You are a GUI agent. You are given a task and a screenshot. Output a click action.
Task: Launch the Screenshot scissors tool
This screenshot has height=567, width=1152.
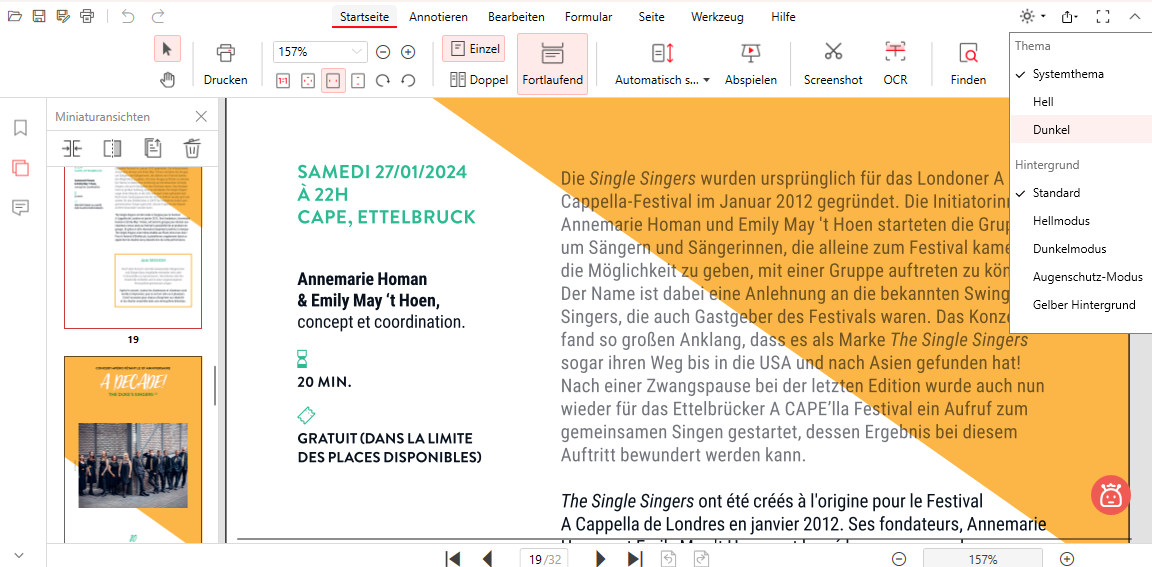pyautogui.click(x=833, y=65)
